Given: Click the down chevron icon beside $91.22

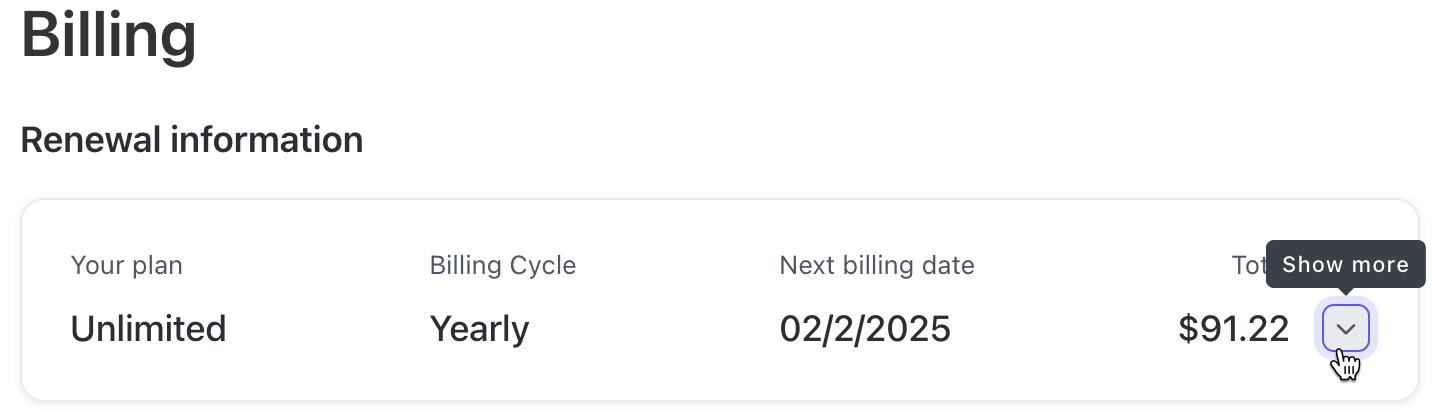Looking at the screenshot, I should (1345, 329).
